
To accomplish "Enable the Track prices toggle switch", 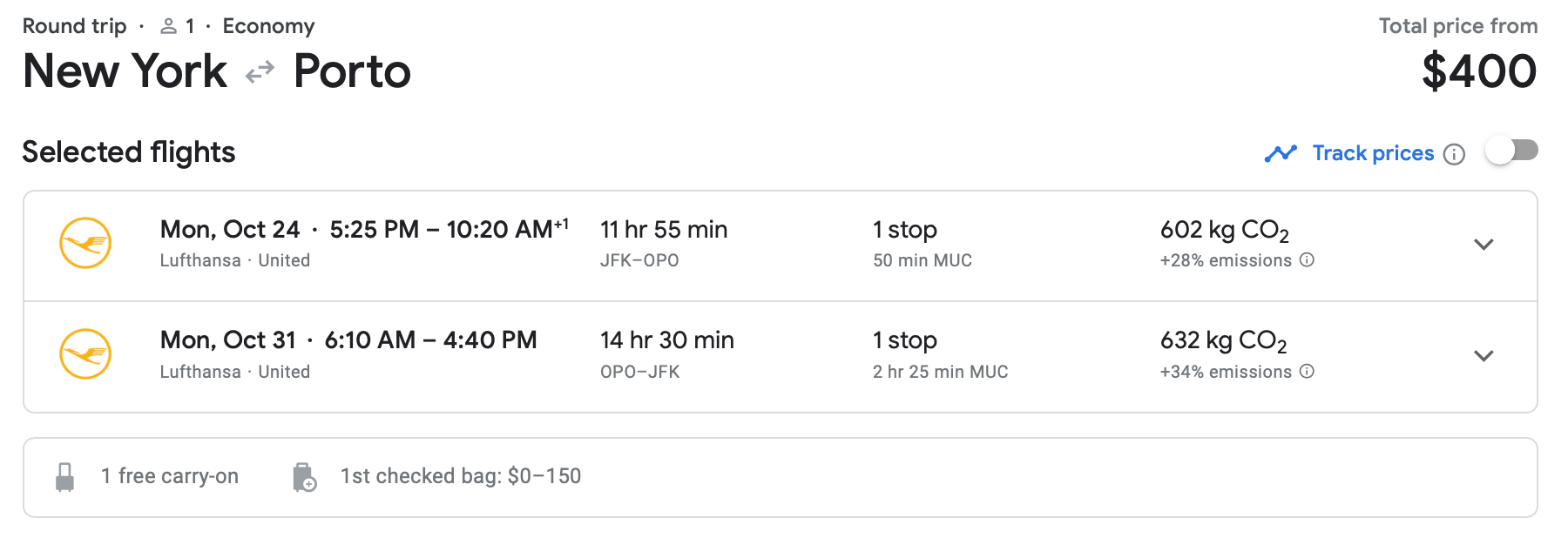I will tap(1511, 151).
